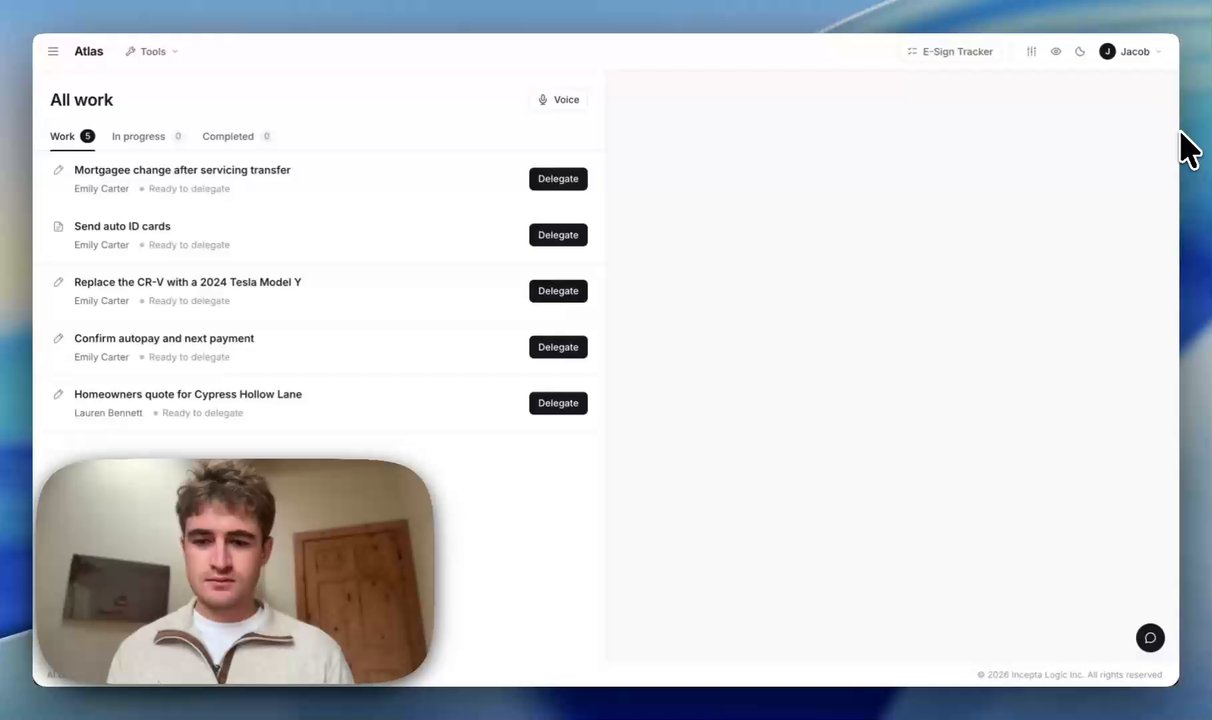Open the Mortgagee change after servicing transfer item
Viewport: 1212px width, 720px height.
tap(182, 170)
